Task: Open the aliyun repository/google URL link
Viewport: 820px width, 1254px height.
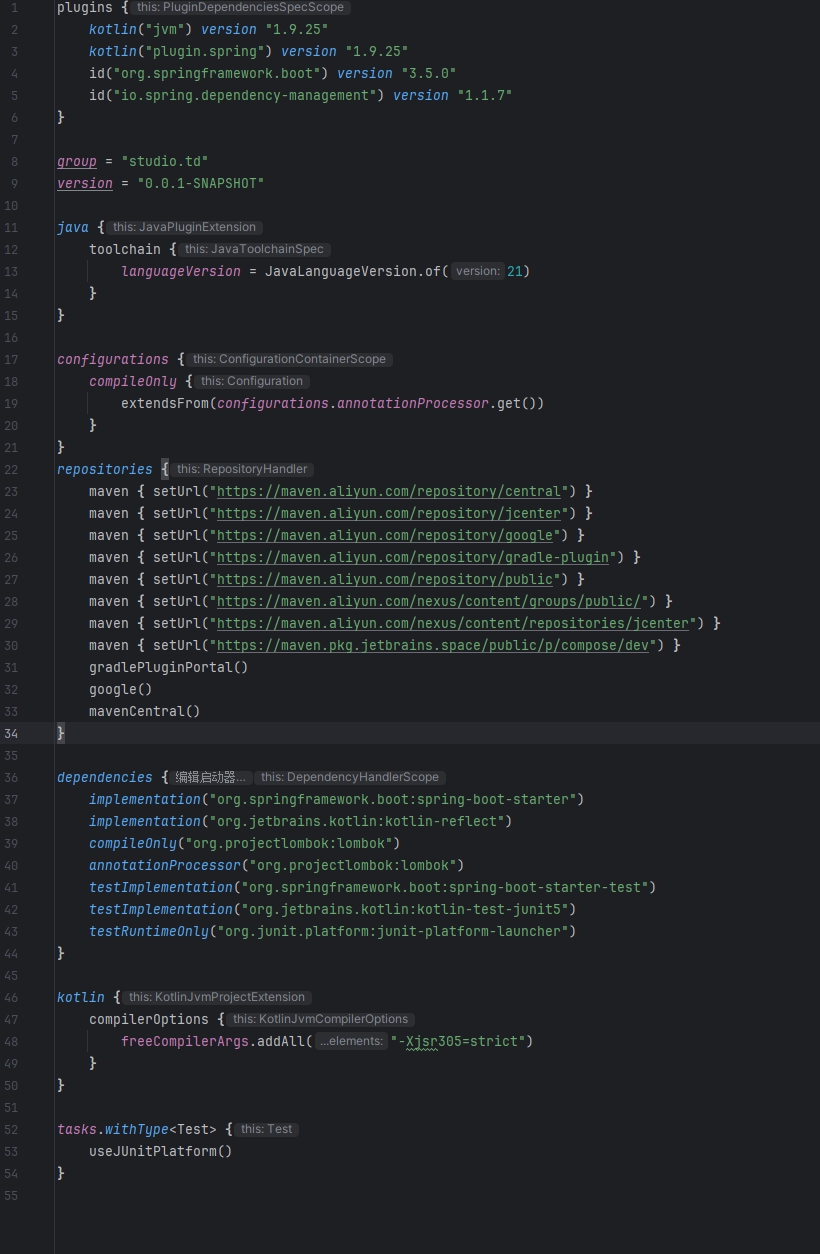Action: pos(385,535)
